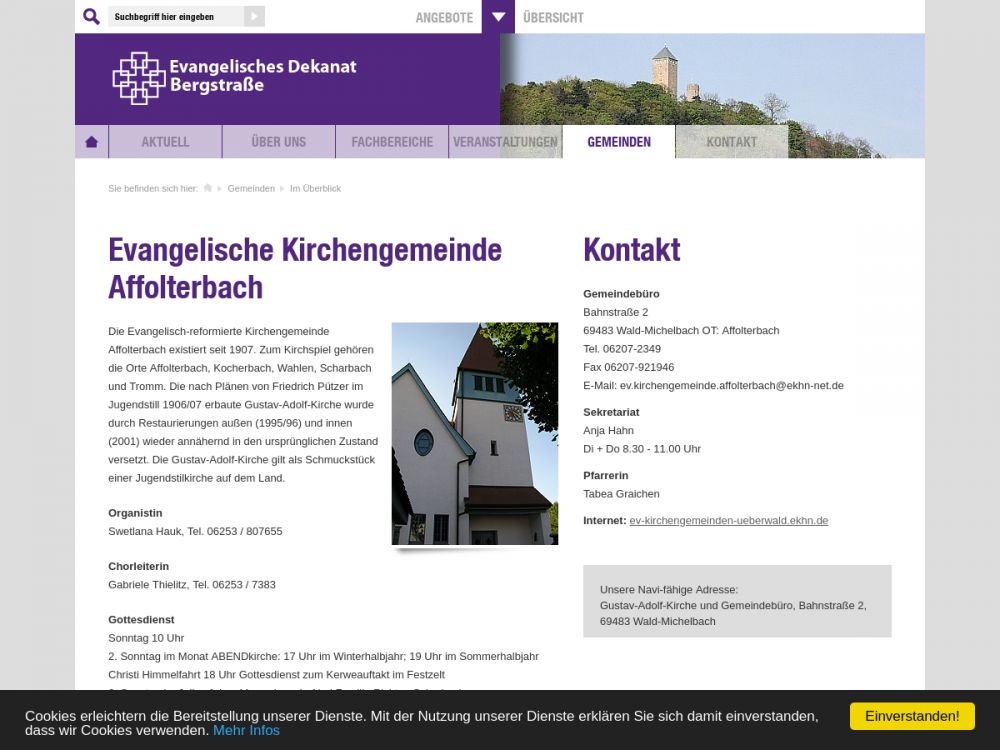The width and height of the screenshot is (1000, 750).
Task: Click the breadcrumb home icon
Action: click(x=208, y=188)
